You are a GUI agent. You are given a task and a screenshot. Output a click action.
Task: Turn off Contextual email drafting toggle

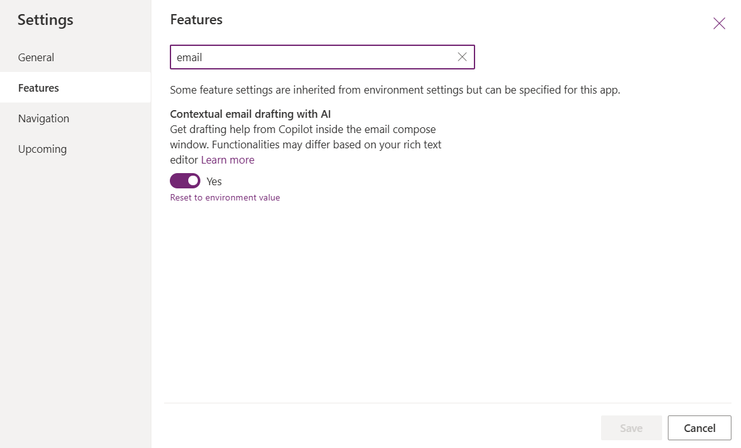(185, 181)
